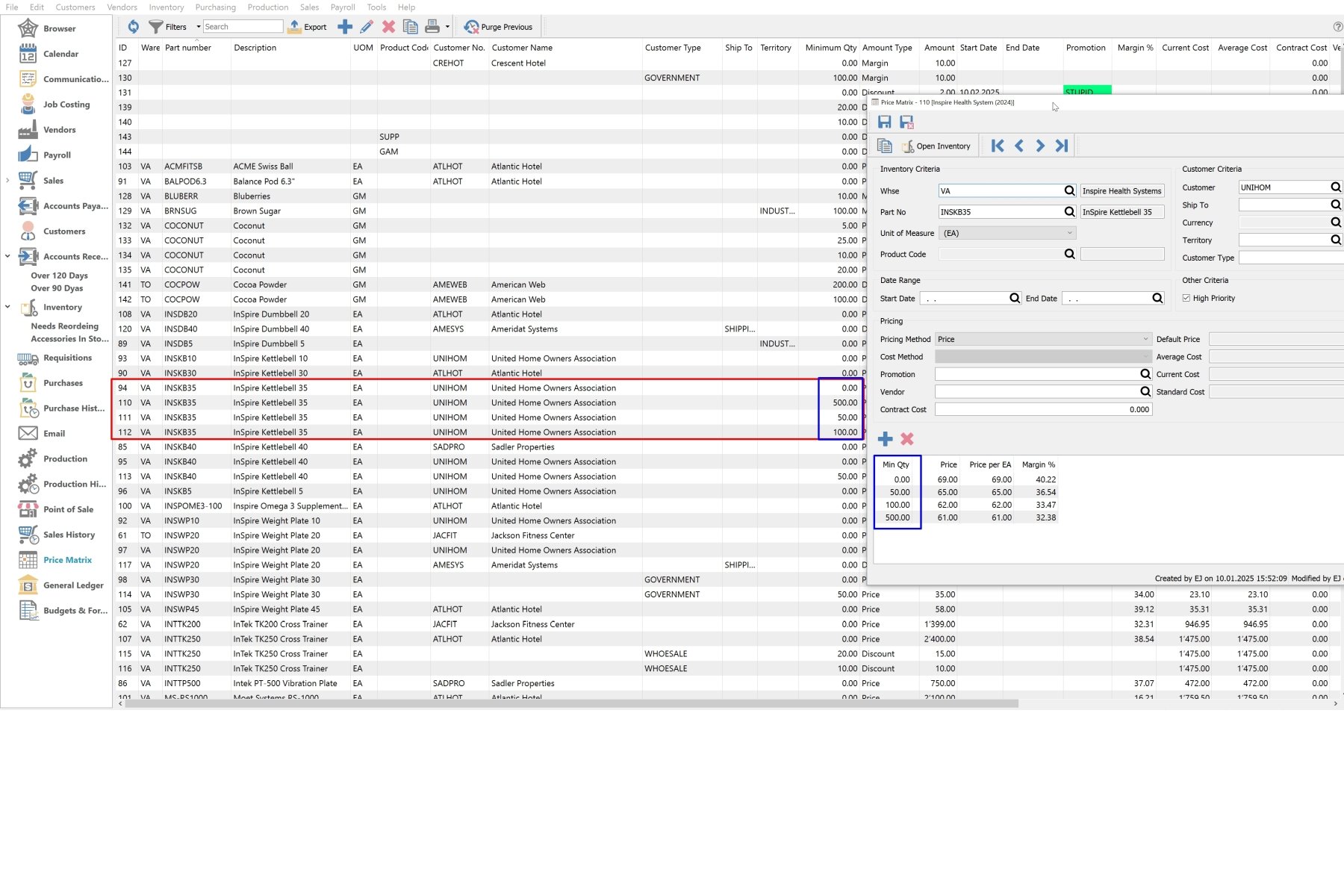Collapse the Inventory tree node

(x=7, y=307)
